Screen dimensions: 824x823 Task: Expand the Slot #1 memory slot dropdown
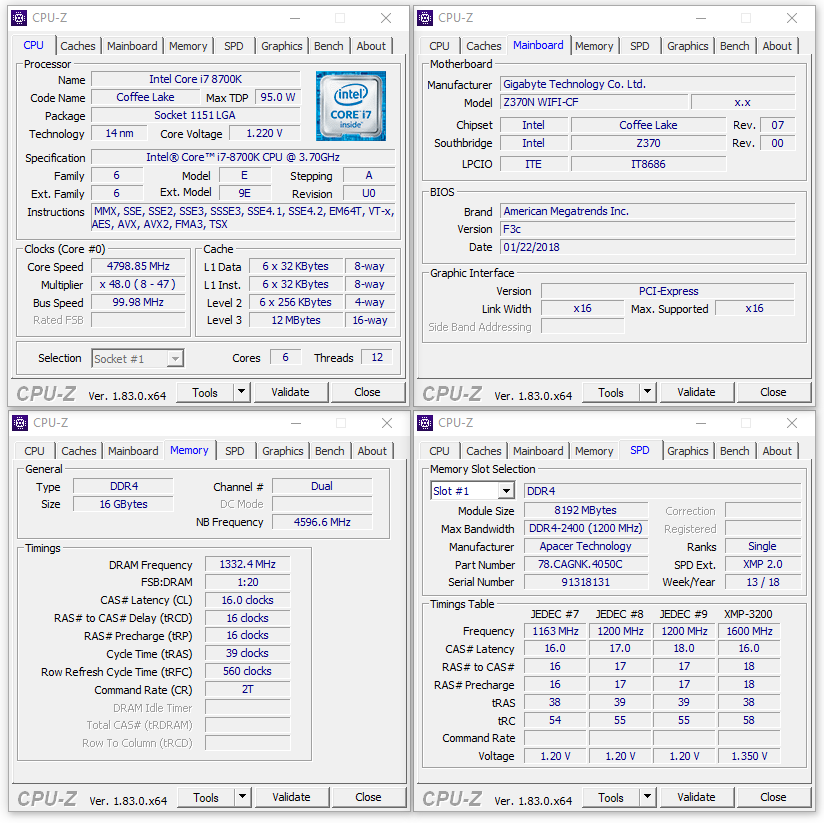click(x=506, y=491)
